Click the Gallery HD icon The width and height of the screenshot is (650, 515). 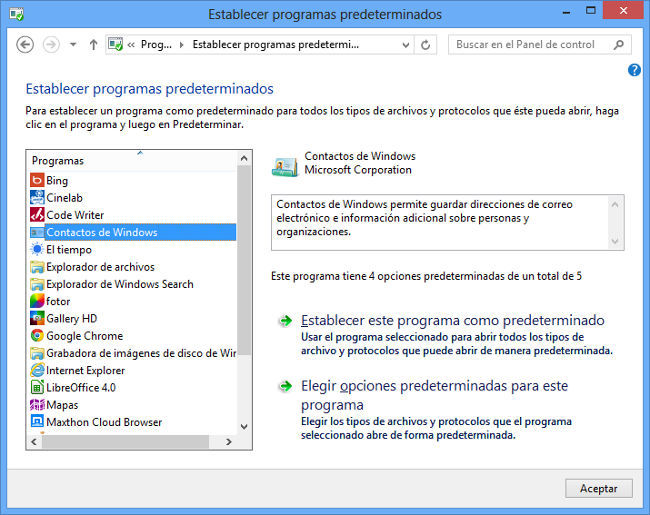coord(37,318)
